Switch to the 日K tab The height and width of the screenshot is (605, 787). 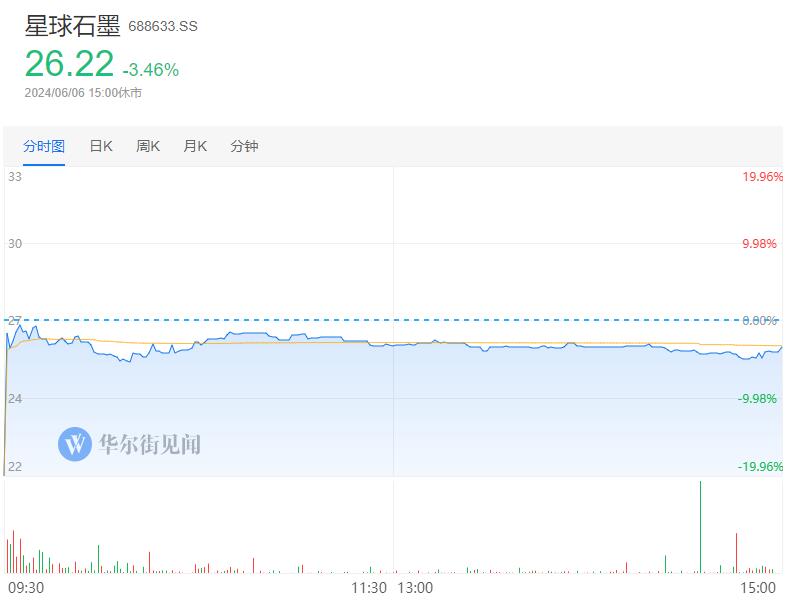tap(101, 146)
